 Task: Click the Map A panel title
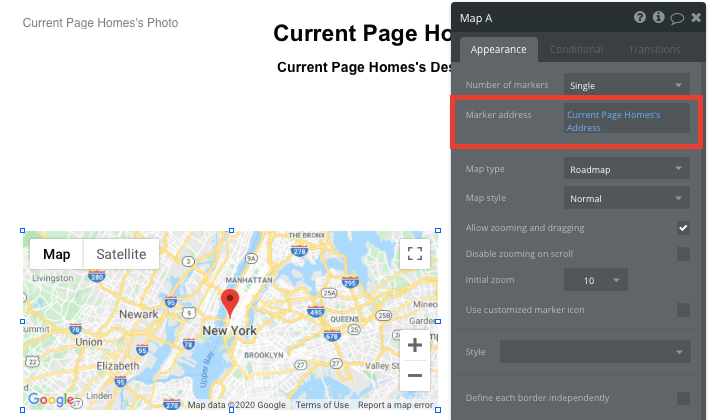tap(476, 18)
